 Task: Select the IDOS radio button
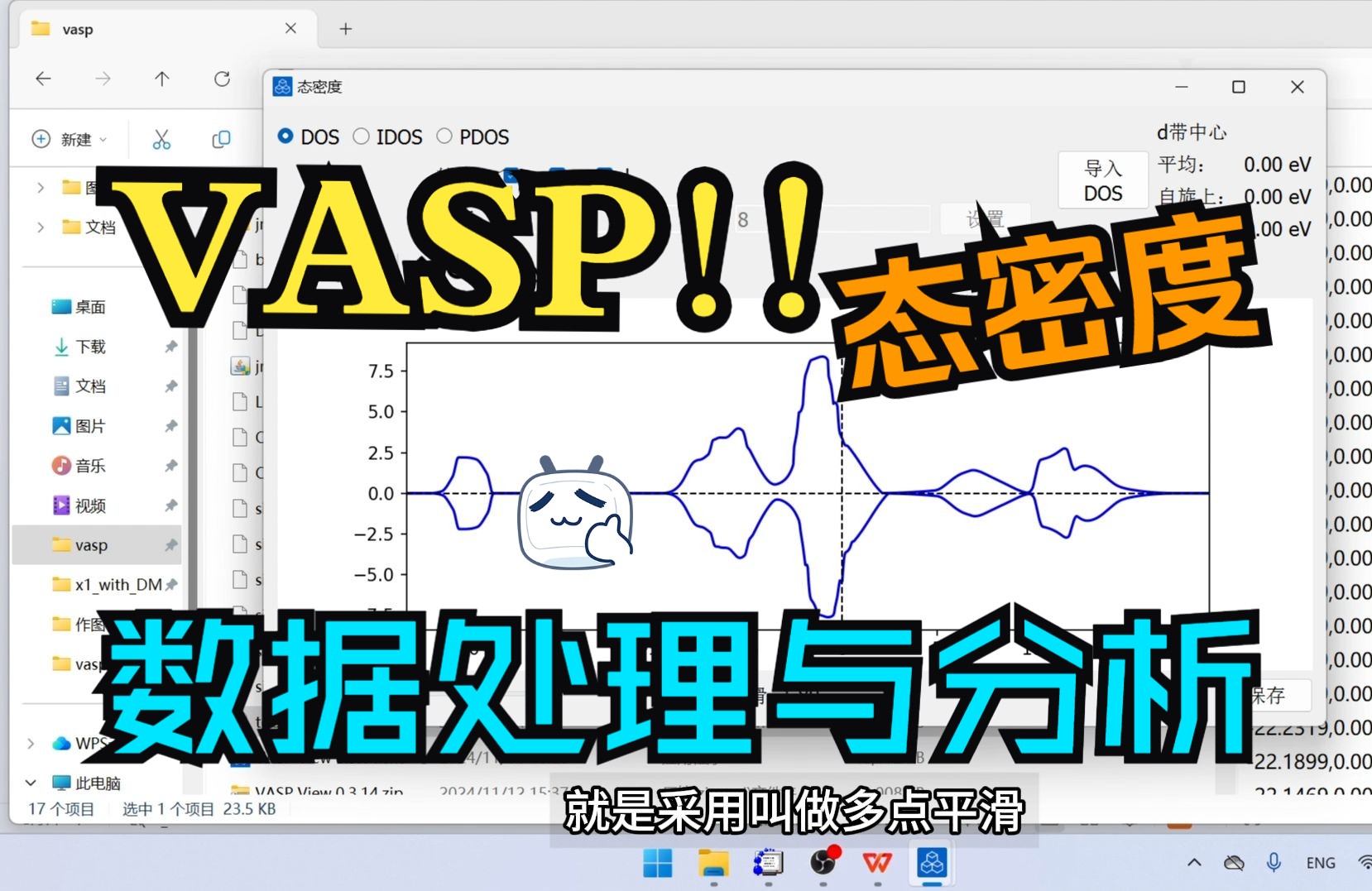pos(360,137)
